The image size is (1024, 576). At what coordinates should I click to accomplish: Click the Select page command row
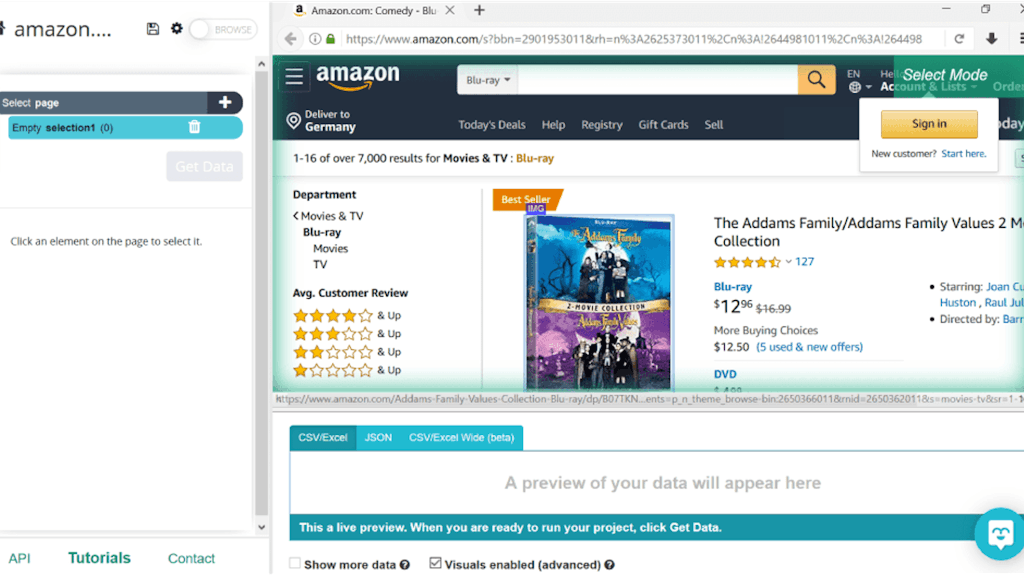click(103, 103)
